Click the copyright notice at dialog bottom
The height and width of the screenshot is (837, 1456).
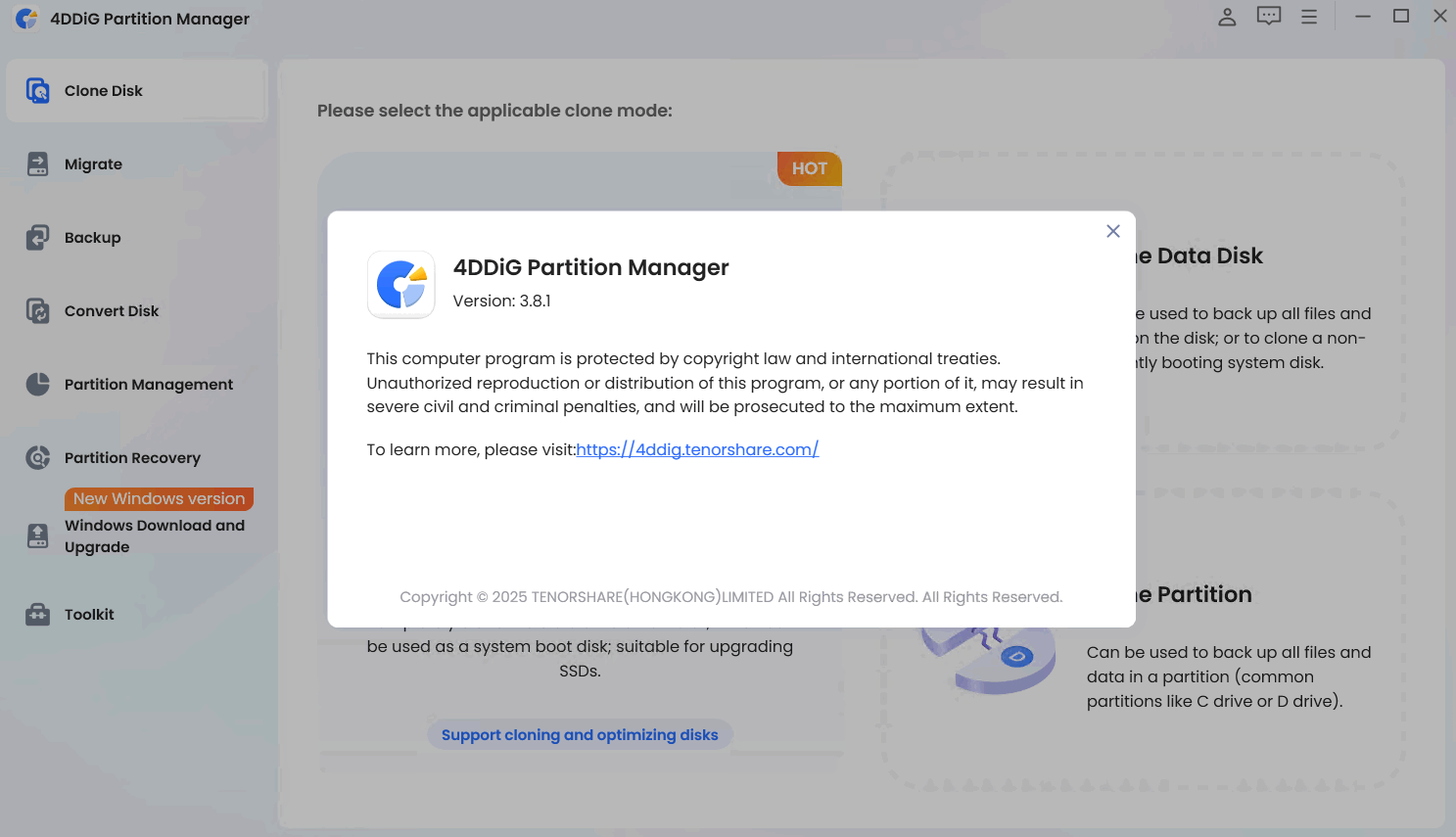tap(731, 597)
